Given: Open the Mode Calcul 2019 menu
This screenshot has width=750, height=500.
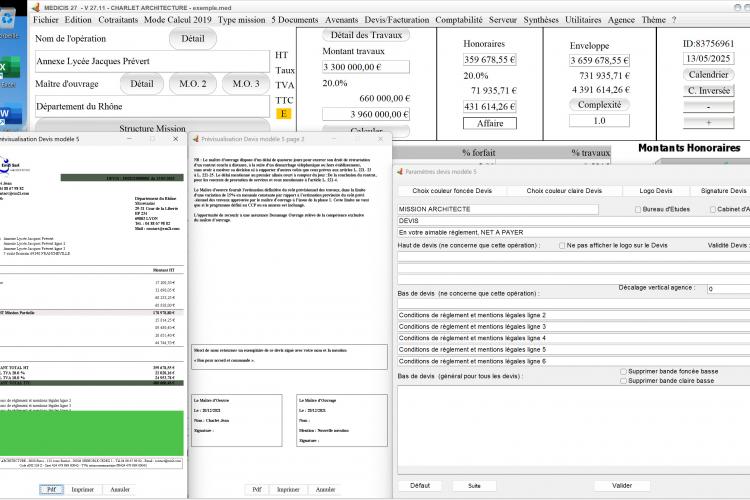Looking at the screenshot, I should 177,20.
